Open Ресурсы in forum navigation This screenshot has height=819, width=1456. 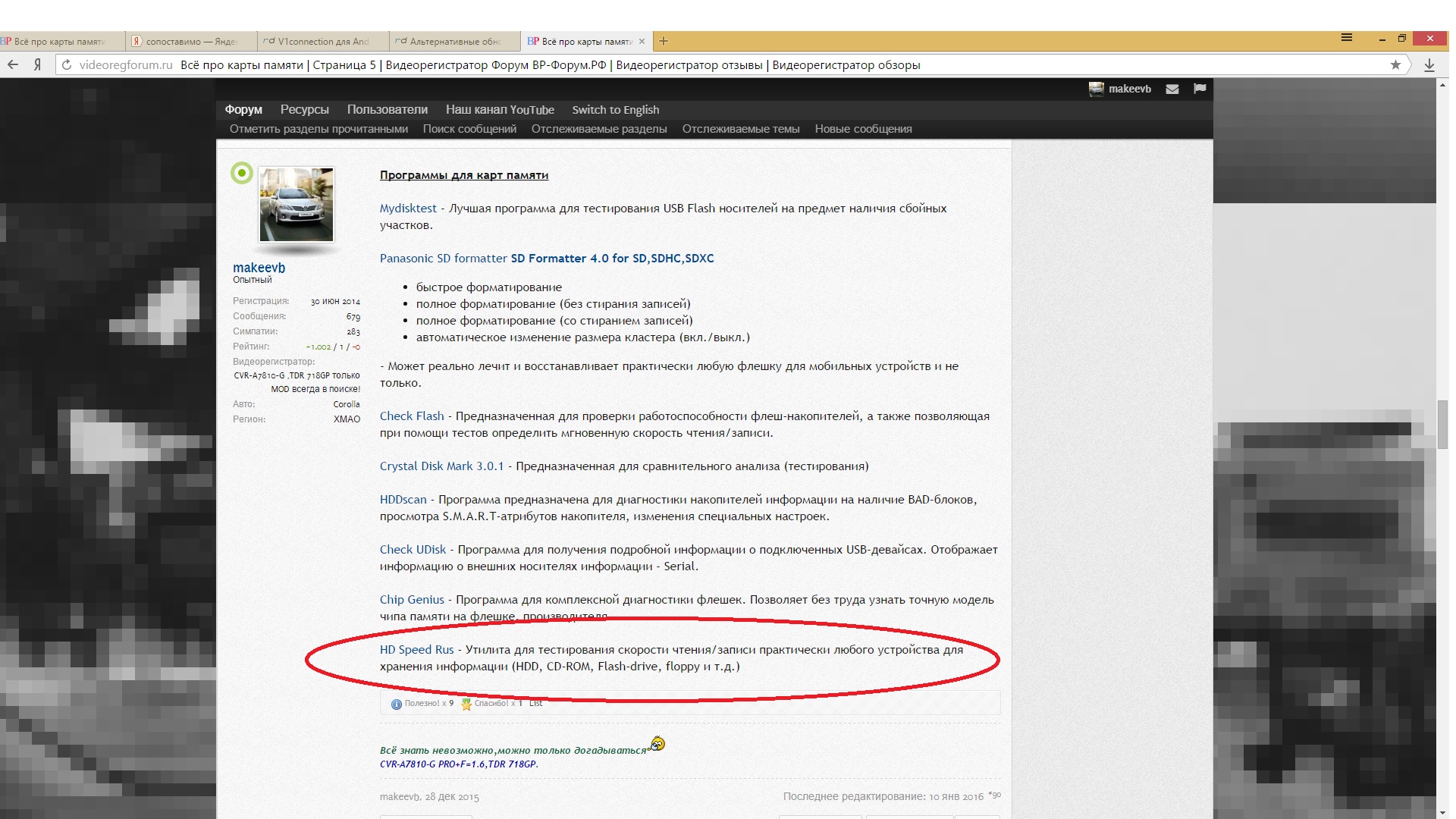tap(304, 110)
